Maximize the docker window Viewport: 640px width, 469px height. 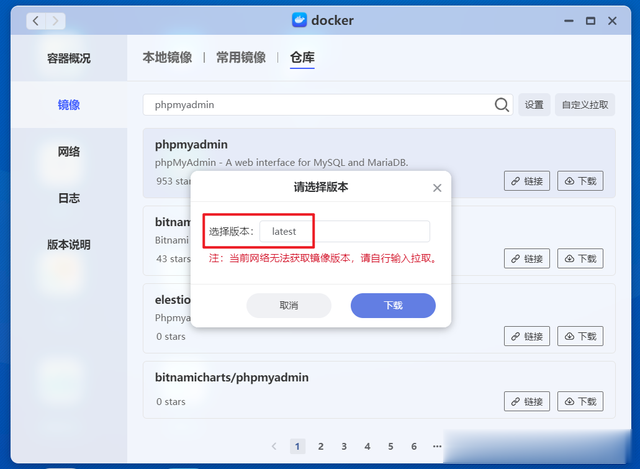(590, 21)
